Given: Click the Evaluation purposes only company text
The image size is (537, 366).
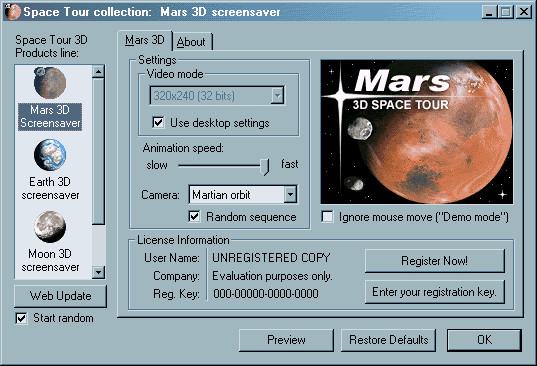Looking at the screenshot, I should coord(272,276).
